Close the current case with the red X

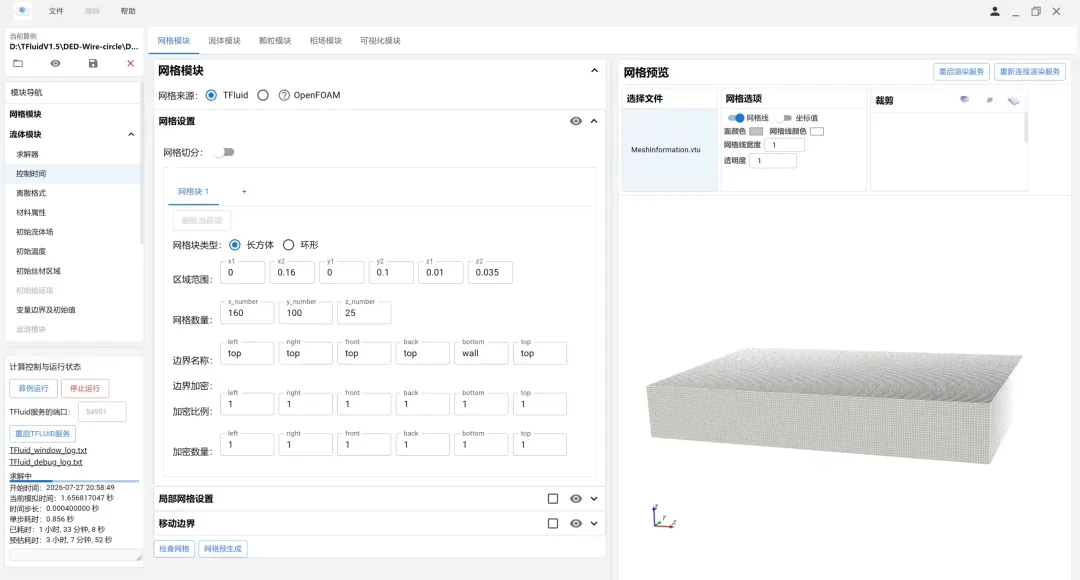[x=130, y=63]
